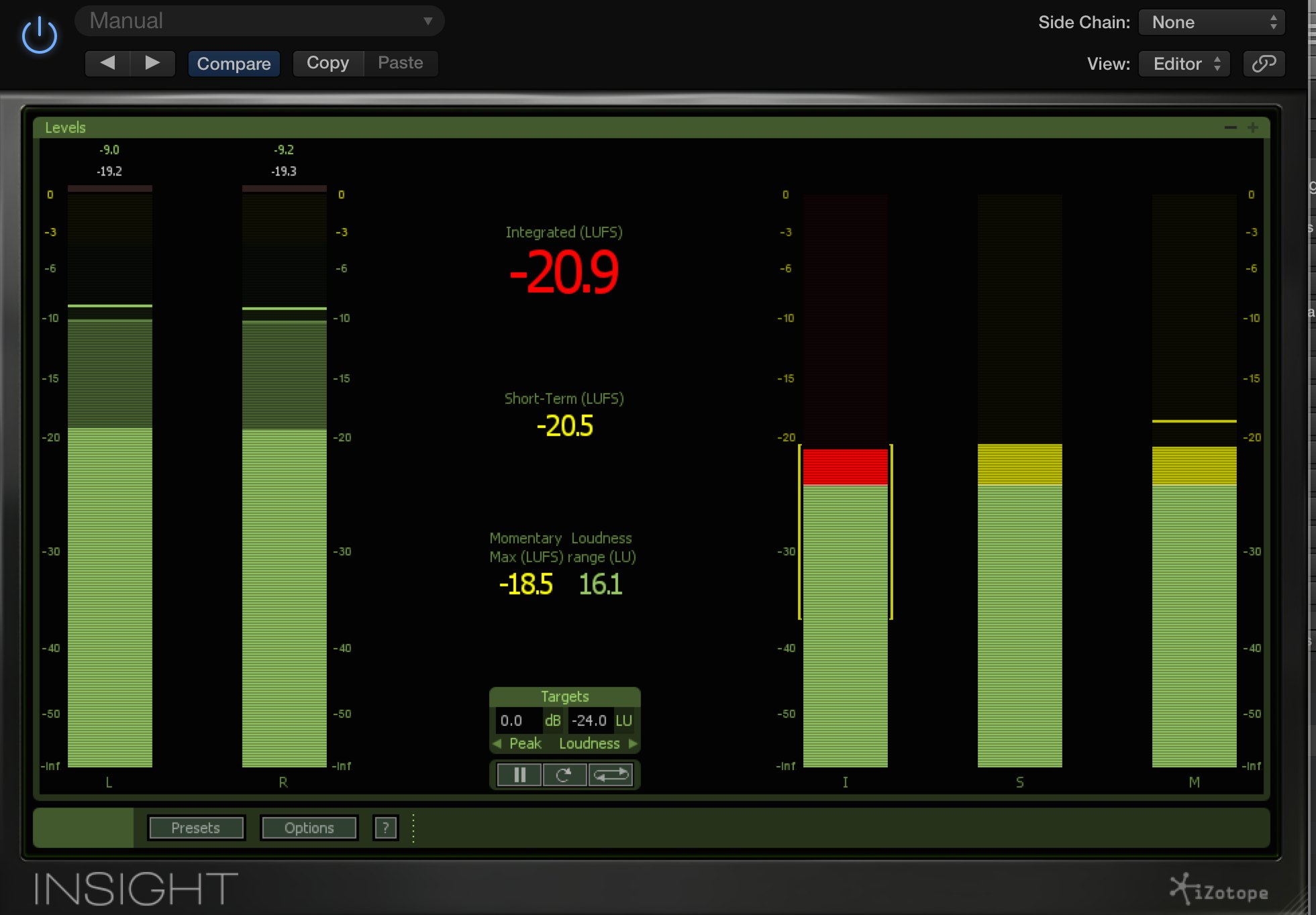
Task: Open the Manual preset dropdown
Action: (260, 21)
